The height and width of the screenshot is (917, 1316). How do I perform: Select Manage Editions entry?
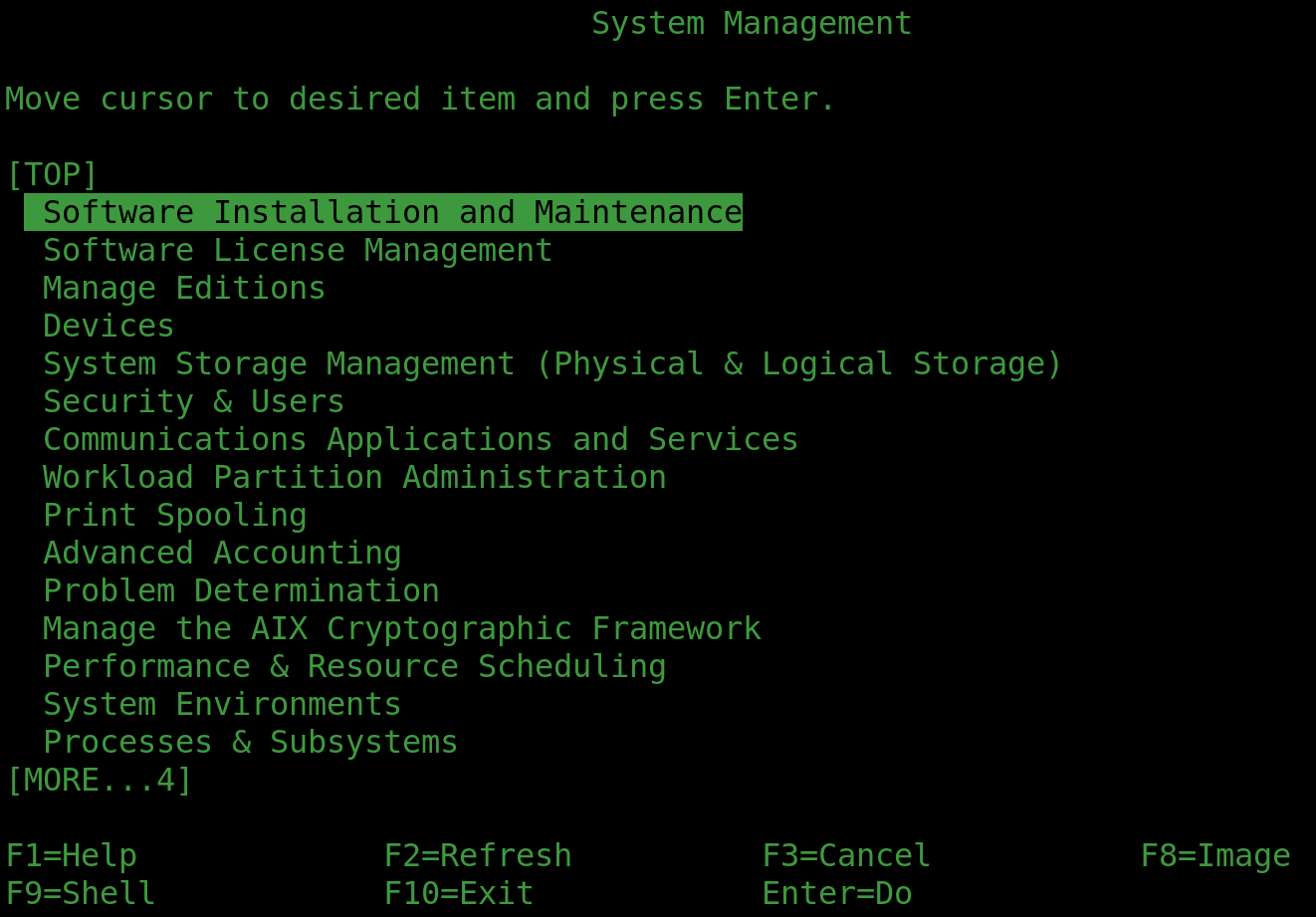[x=183, y=287]
